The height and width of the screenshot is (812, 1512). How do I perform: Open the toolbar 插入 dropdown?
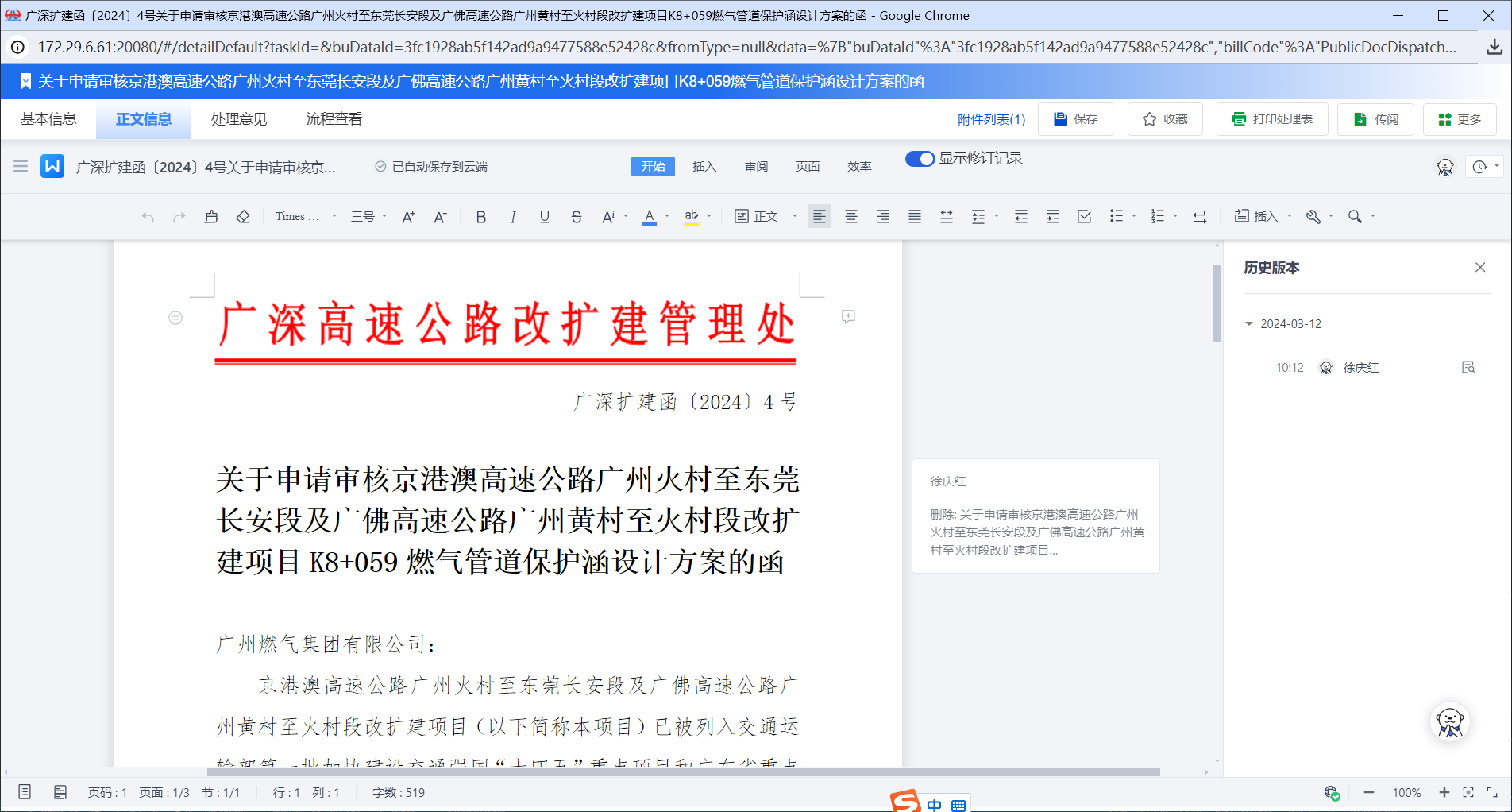tap(1263, 217)
